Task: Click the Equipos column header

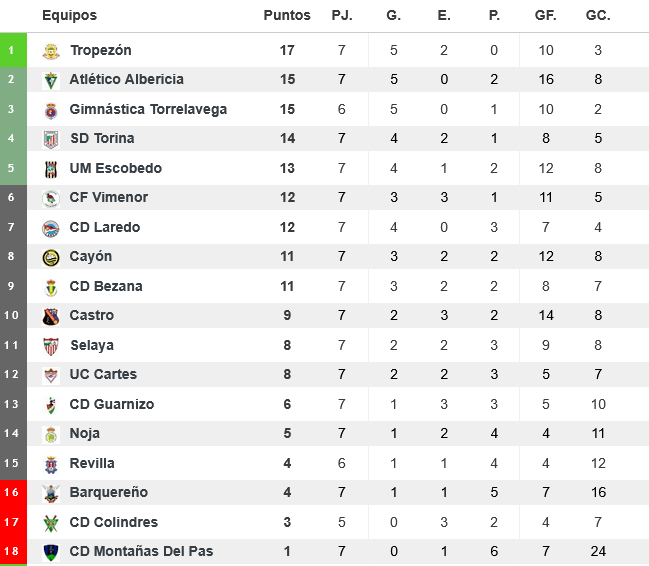Action: [x=70, y=16]
